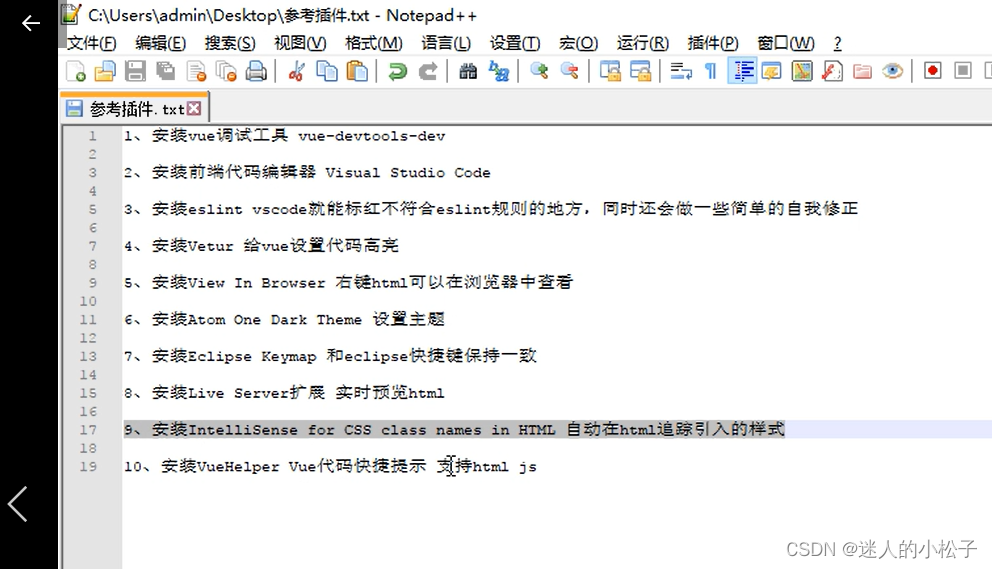Save the file with the floppy disk icon
The height and width of the screenshot is (569, 992).
pos(135,71)
